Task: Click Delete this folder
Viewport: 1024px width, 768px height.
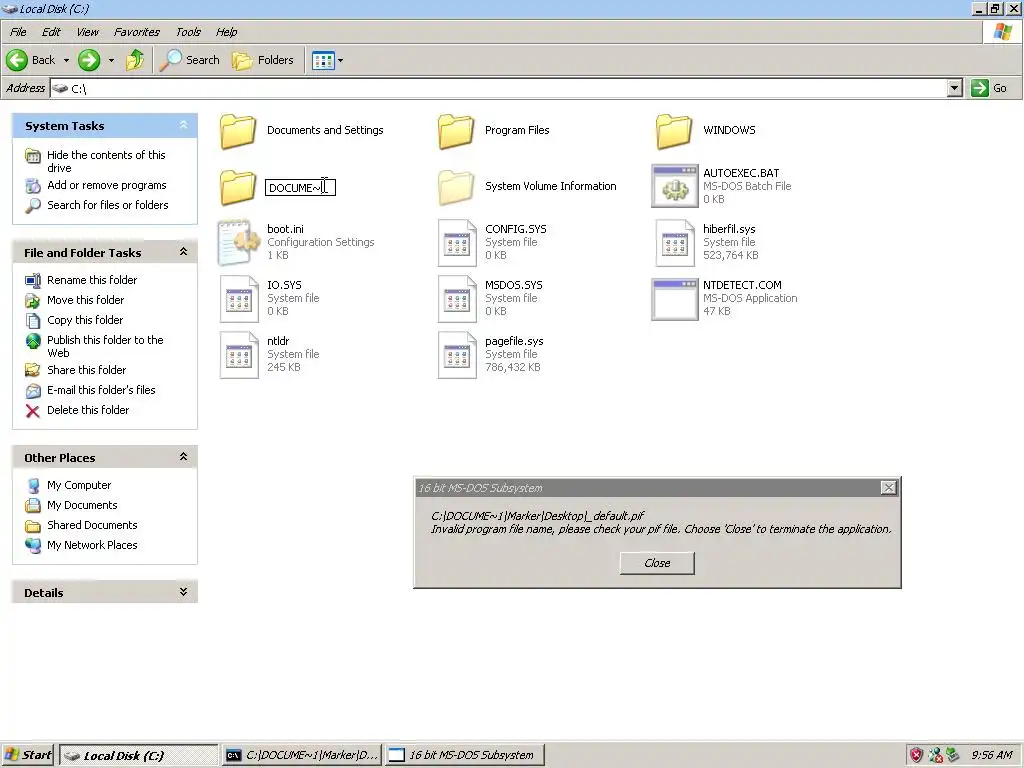Action: (88, 410)
